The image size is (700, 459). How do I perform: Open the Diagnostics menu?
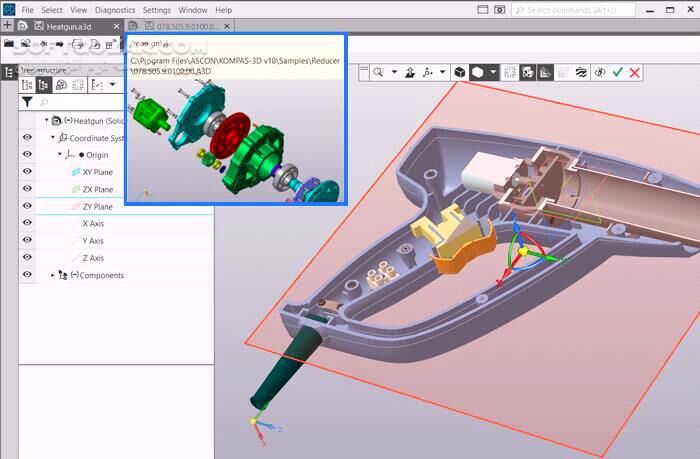point(114,9)
